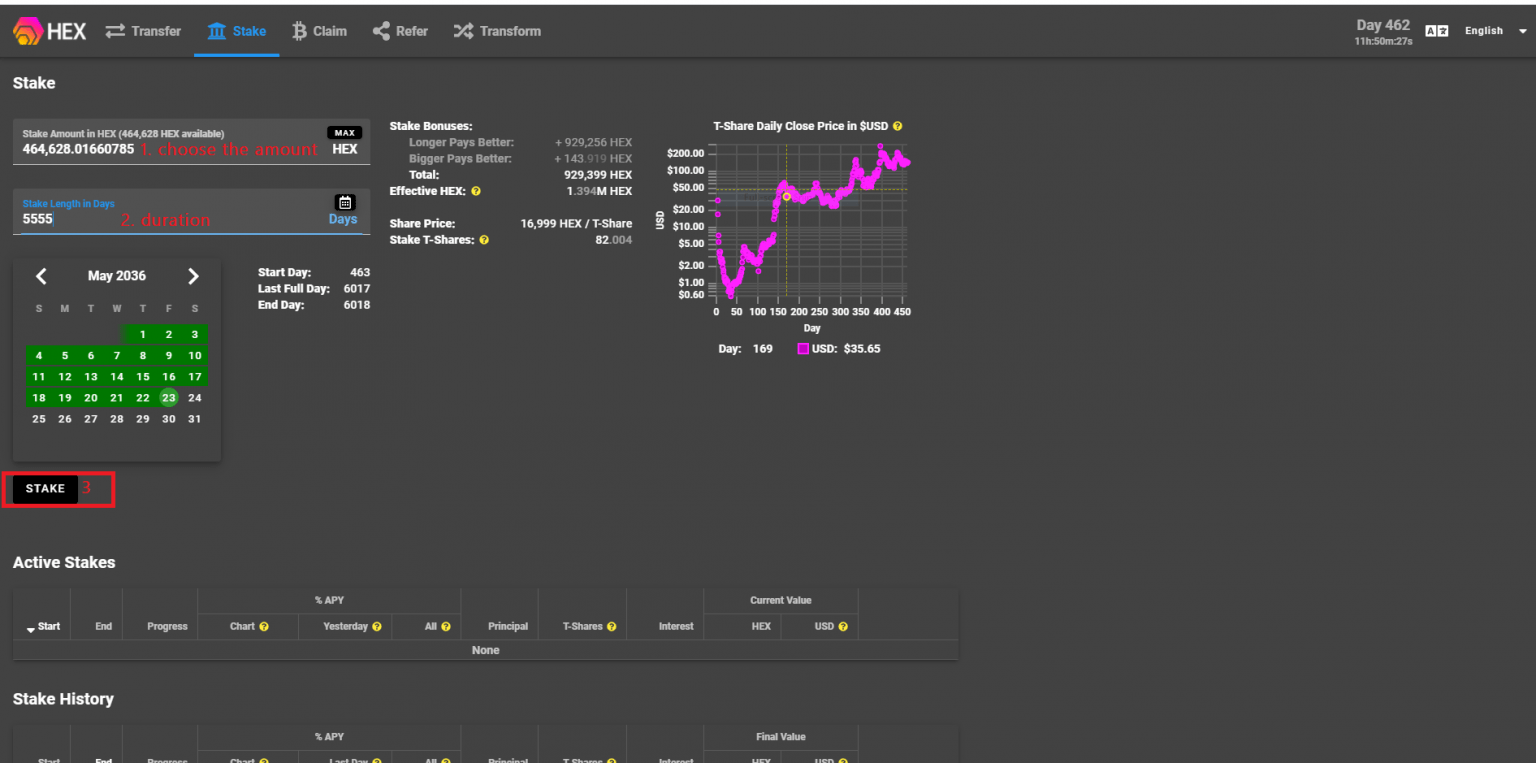This screenshot has width=1536, height=763.
Task: Click the language translate icon
Action: point(1437,31)
